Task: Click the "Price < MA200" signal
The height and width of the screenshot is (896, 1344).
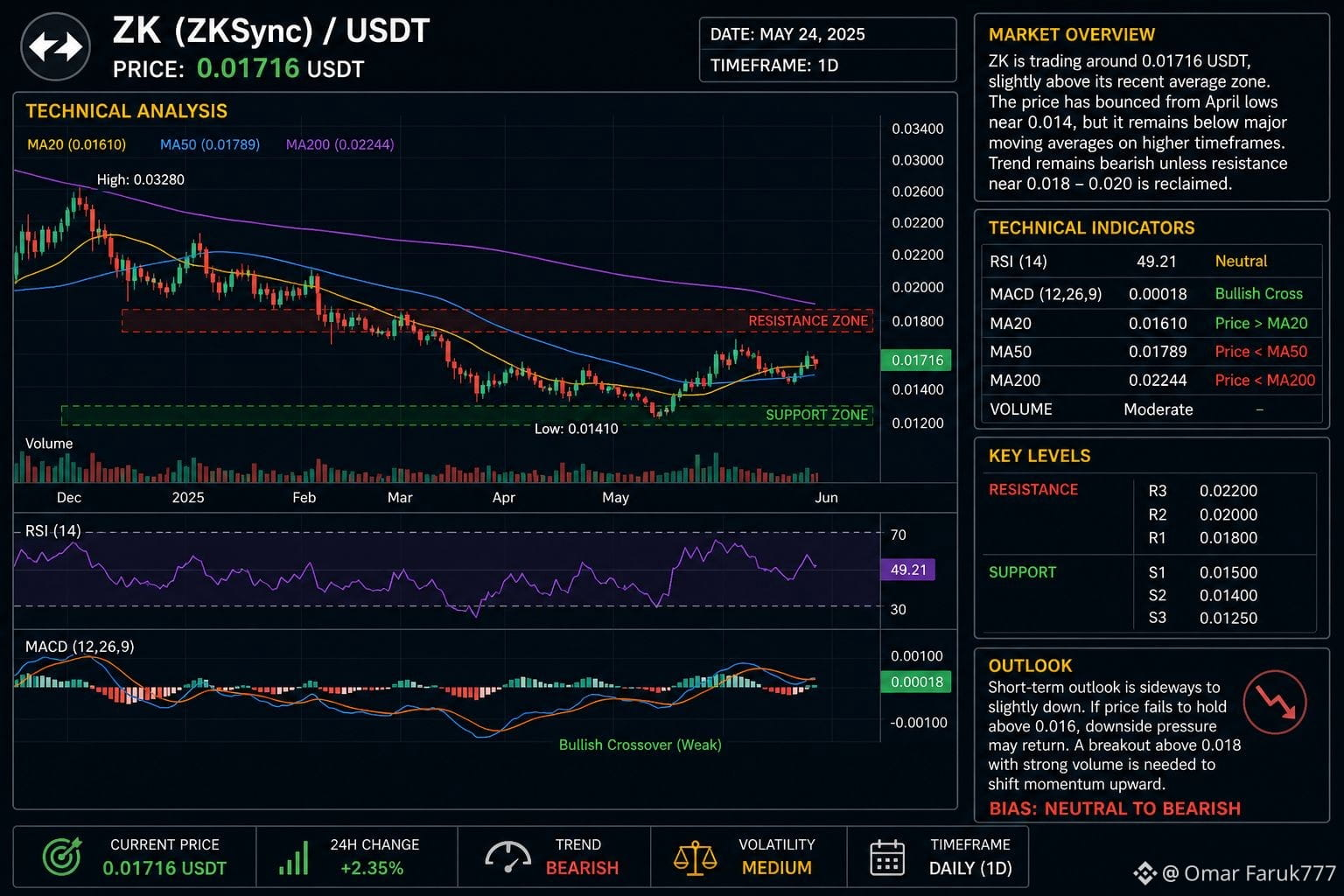Action: tap(1265, 380)
